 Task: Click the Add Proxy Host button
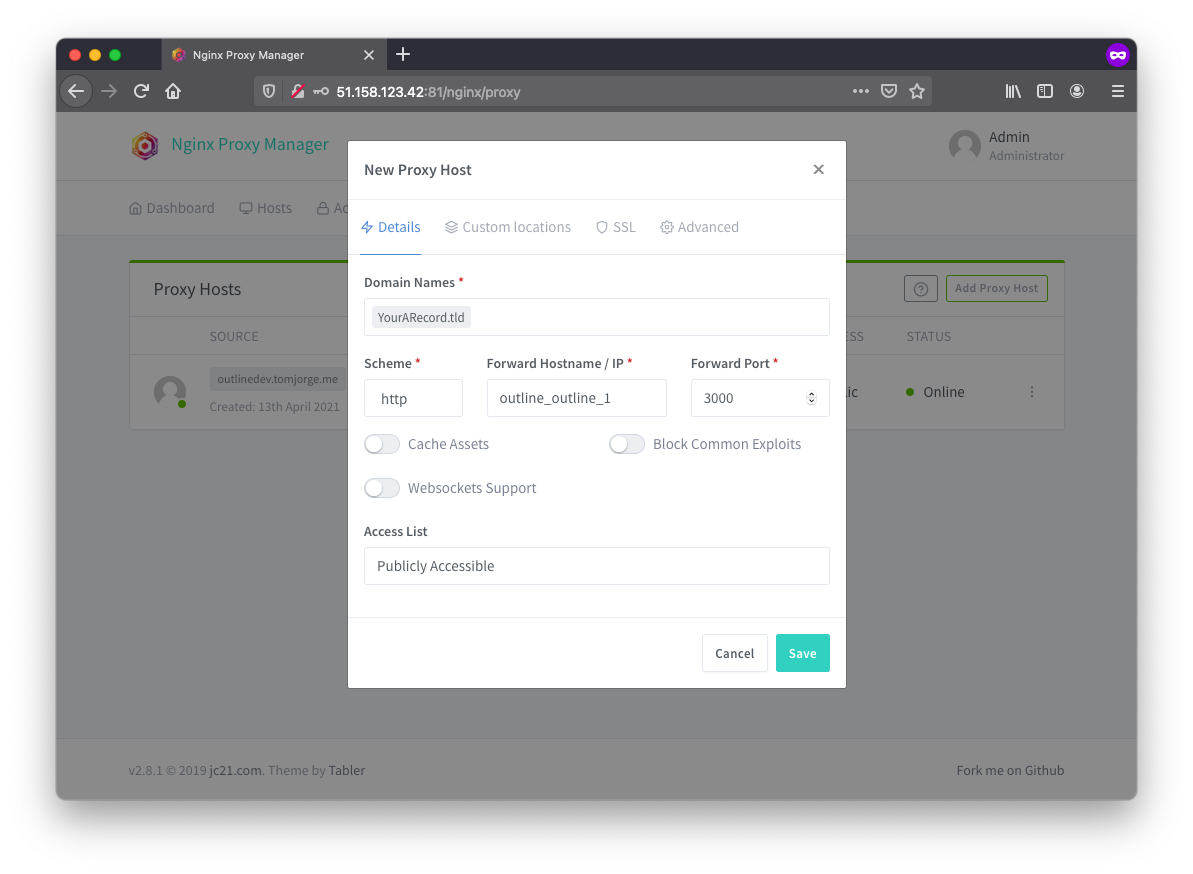click(997, 289)
